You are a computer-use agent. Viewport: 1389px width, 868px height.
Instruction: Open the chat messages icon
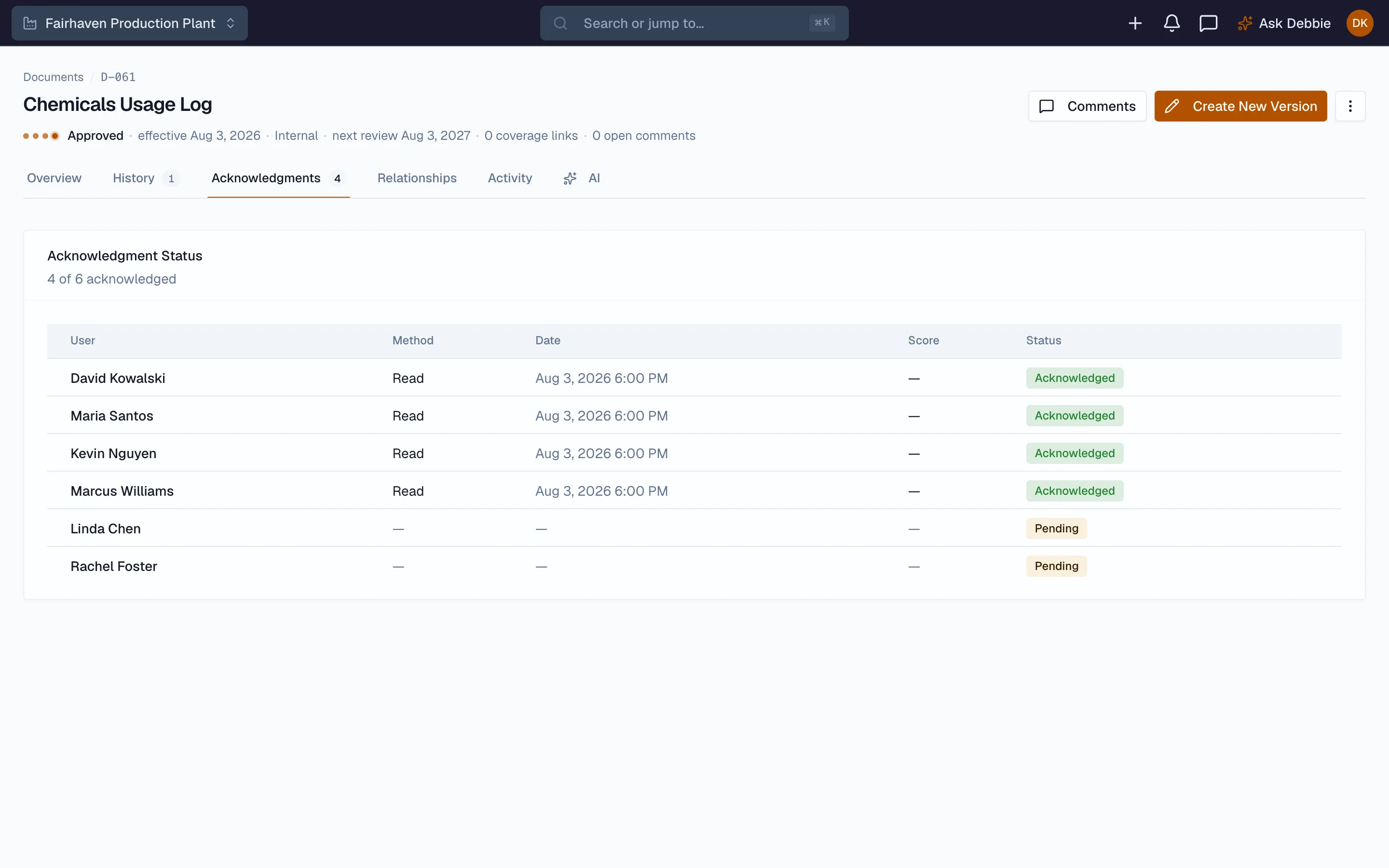coord(1208,23)
